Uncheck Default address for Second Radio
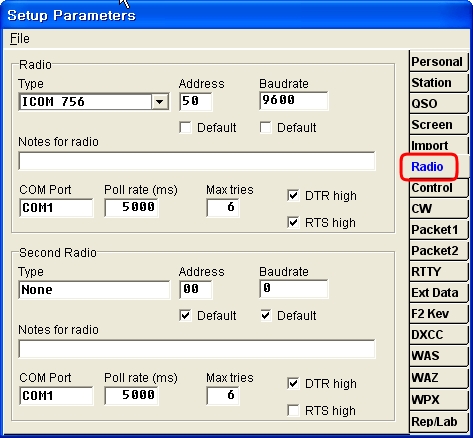The width and height of the screenshot is (473, 438). click(185, 316)
